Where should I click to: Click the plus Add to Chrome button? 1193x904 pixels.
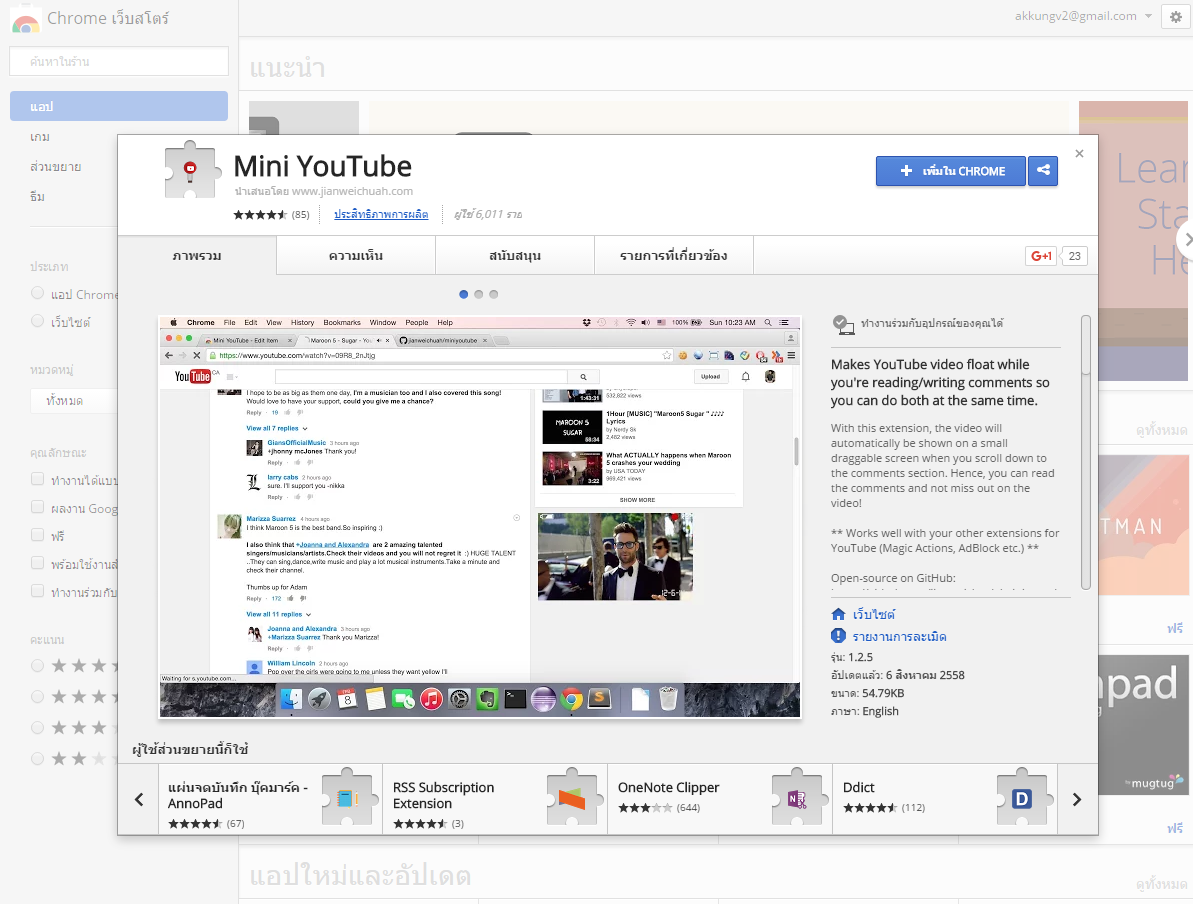tap(951, 171)
